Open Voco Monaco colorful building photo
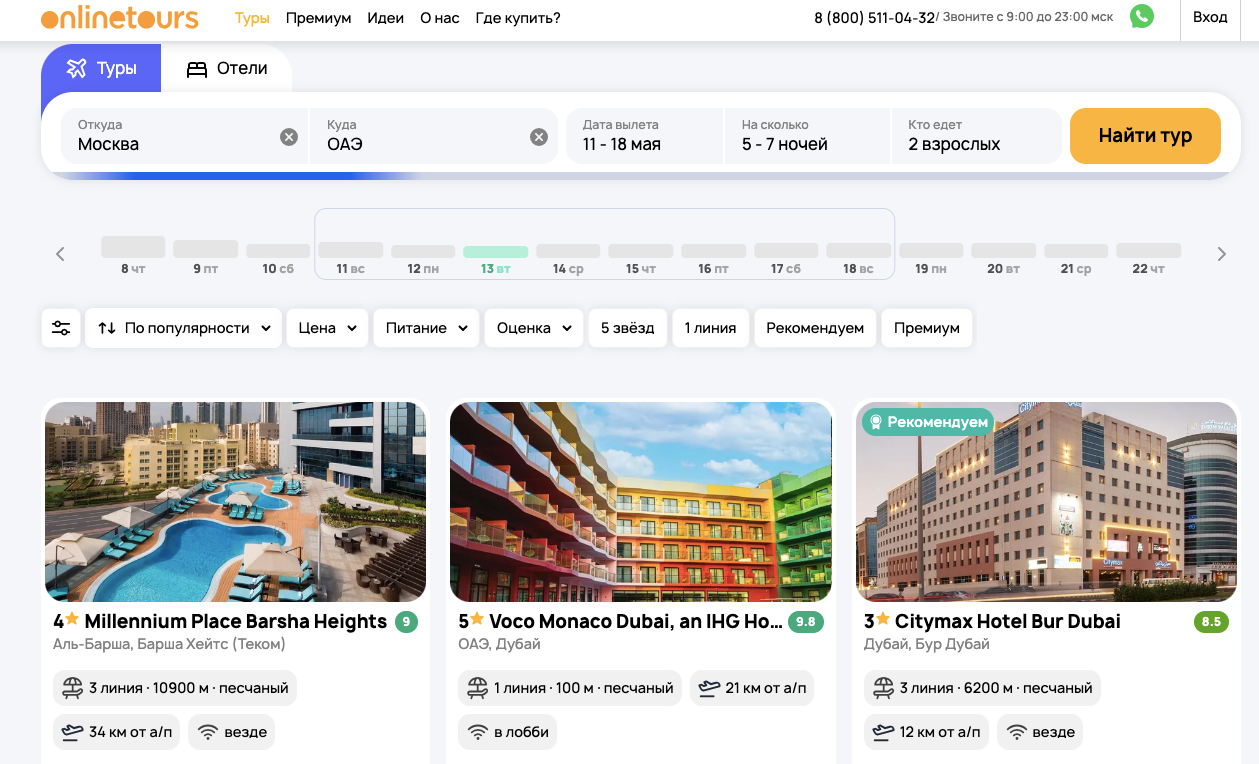The height and width of the screenshot is (764, 1259). click(641, 502)
